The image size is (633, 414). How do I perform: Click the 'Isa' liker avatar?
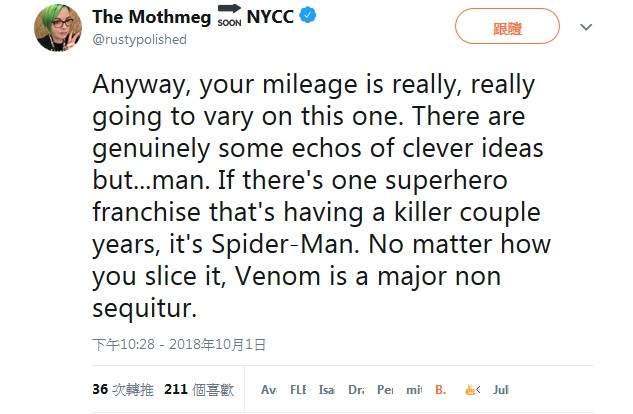pos(327,389)
